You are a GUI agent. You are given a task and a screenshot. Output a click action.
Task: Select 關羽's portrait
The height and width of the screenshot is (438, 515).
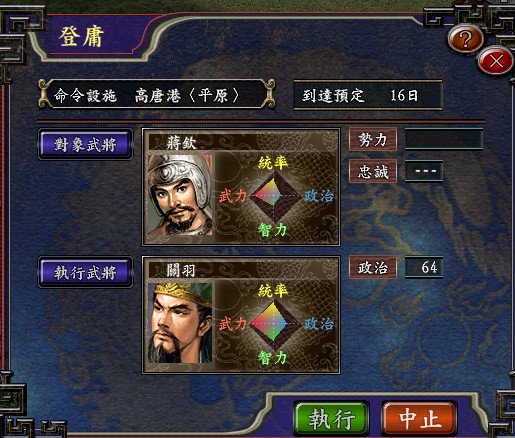pos(180,323)
